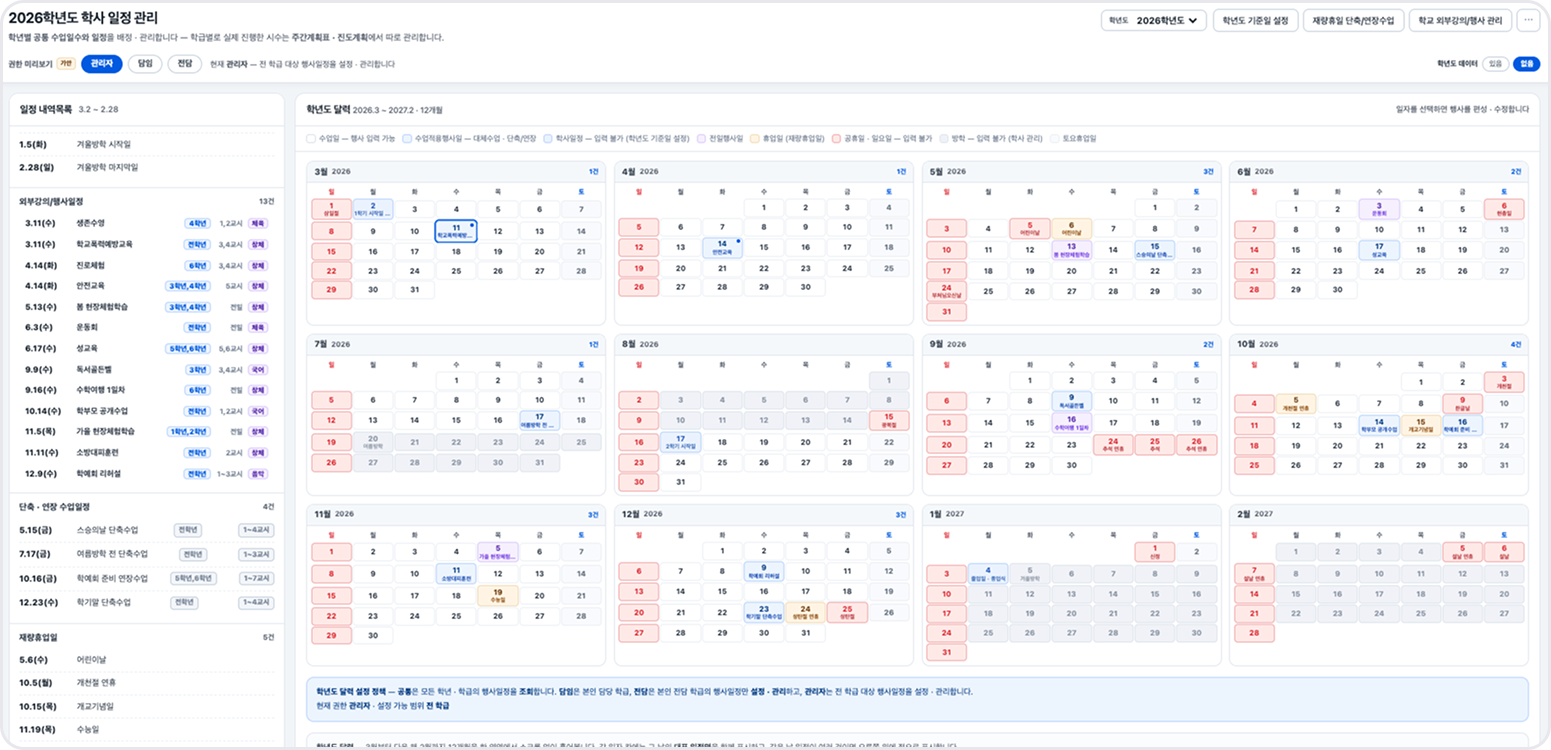Open the more options ellipsis menu
Viewport: 1551px width, 750px height.
[x=1527, y=20]
